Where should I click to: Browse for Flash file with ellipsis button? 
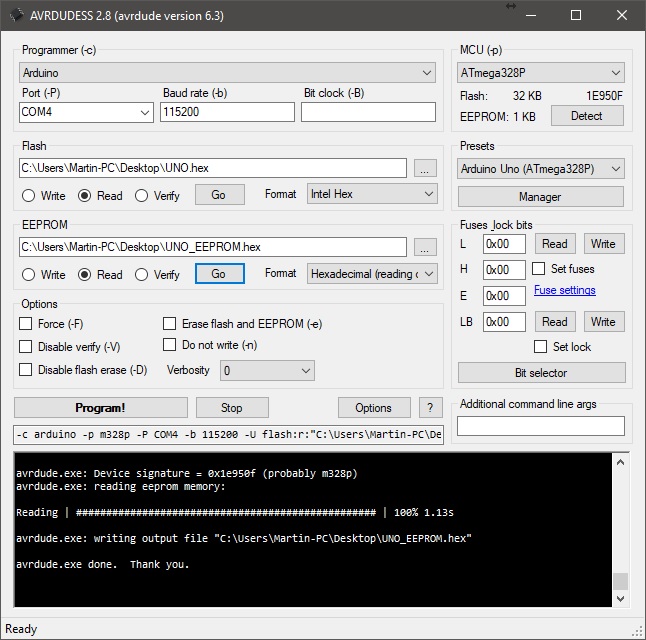tap(425, 168)
